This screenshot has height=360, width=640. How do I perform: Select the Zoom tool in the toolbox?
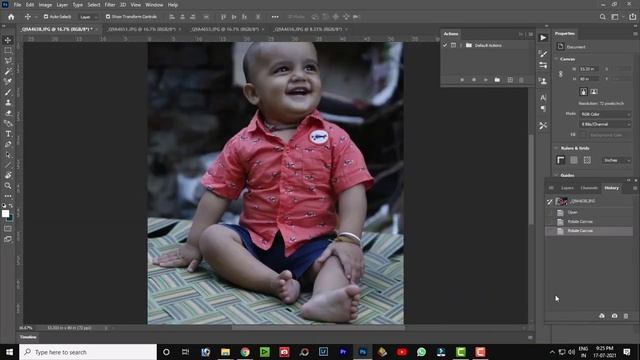pyautogui.click(x=8, y=186)
